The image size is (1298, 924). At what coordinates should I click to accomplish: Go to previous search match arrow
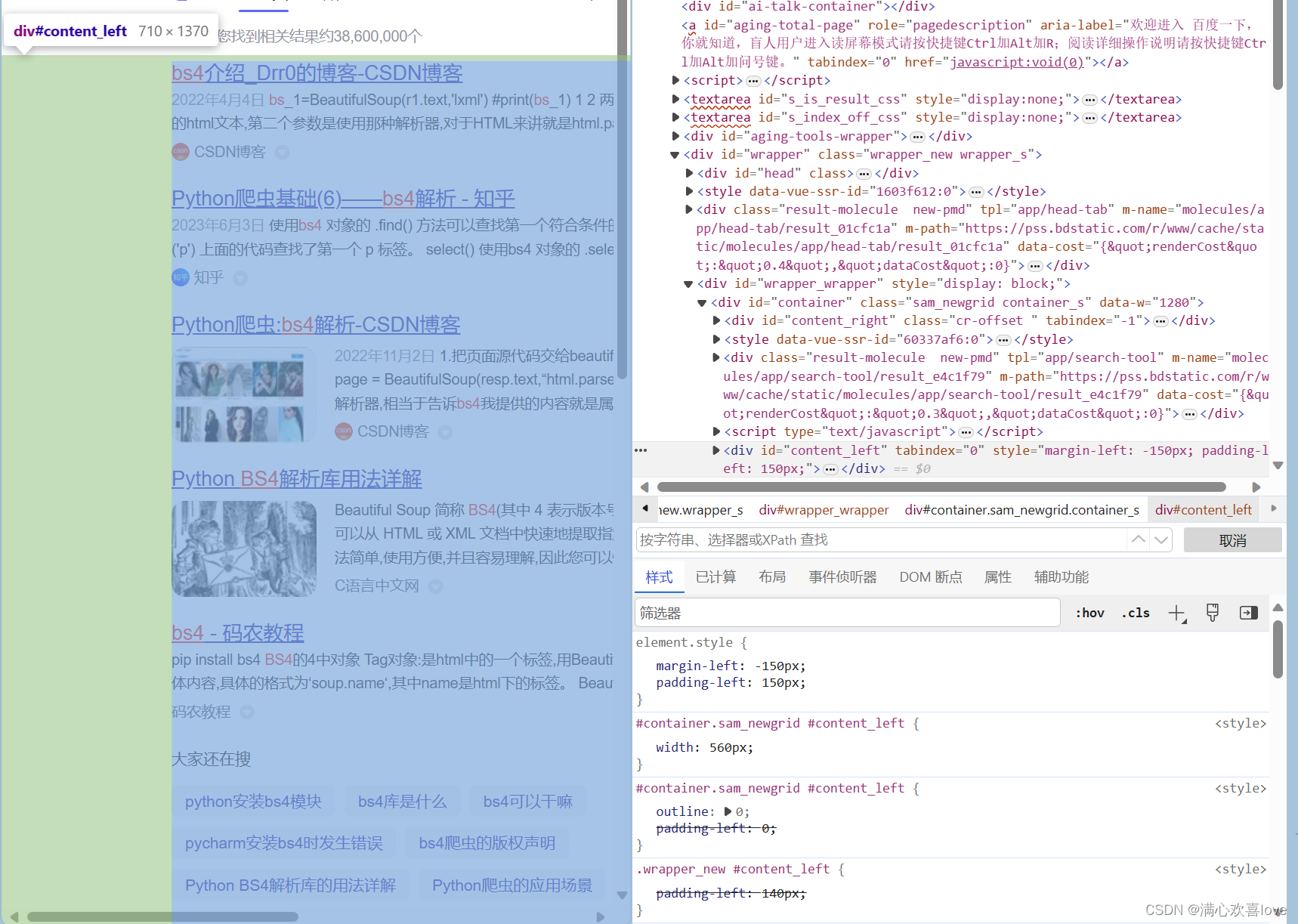tap(1138, 540)
